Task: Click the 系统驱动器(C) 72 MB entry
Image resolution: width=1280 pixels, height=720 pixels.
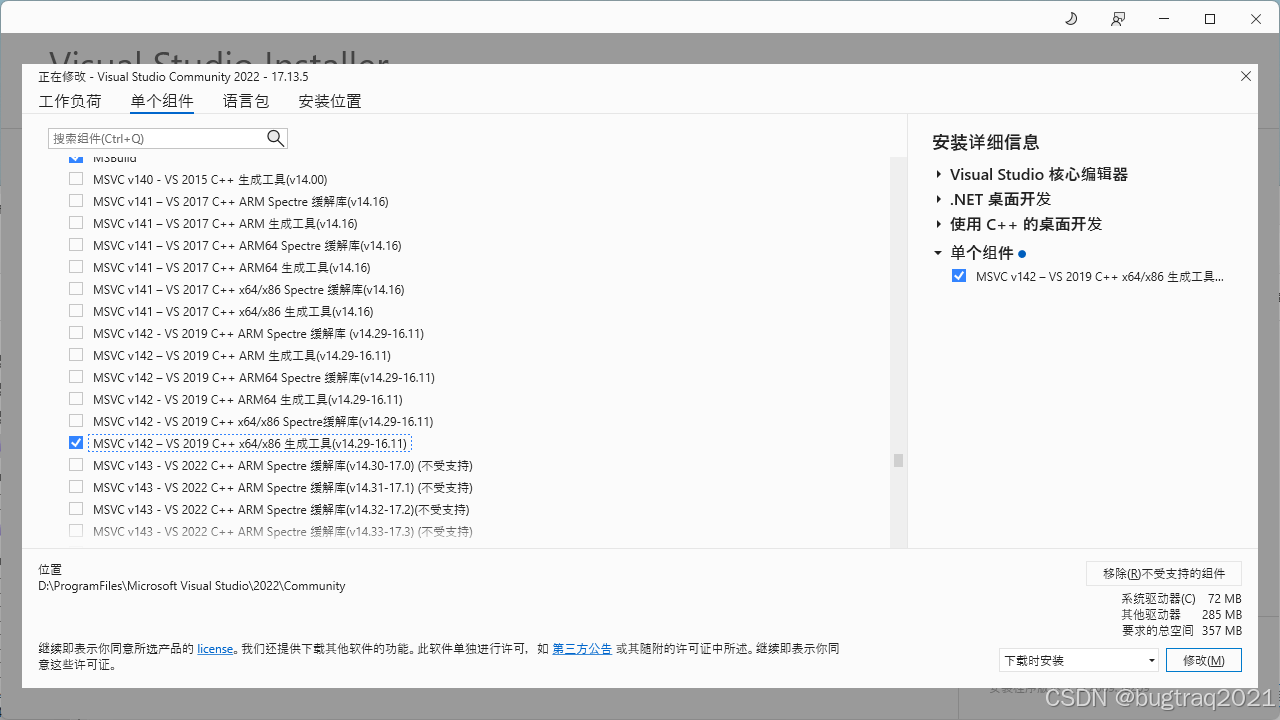Action: pyautogui.click(x=1182, y=599)
